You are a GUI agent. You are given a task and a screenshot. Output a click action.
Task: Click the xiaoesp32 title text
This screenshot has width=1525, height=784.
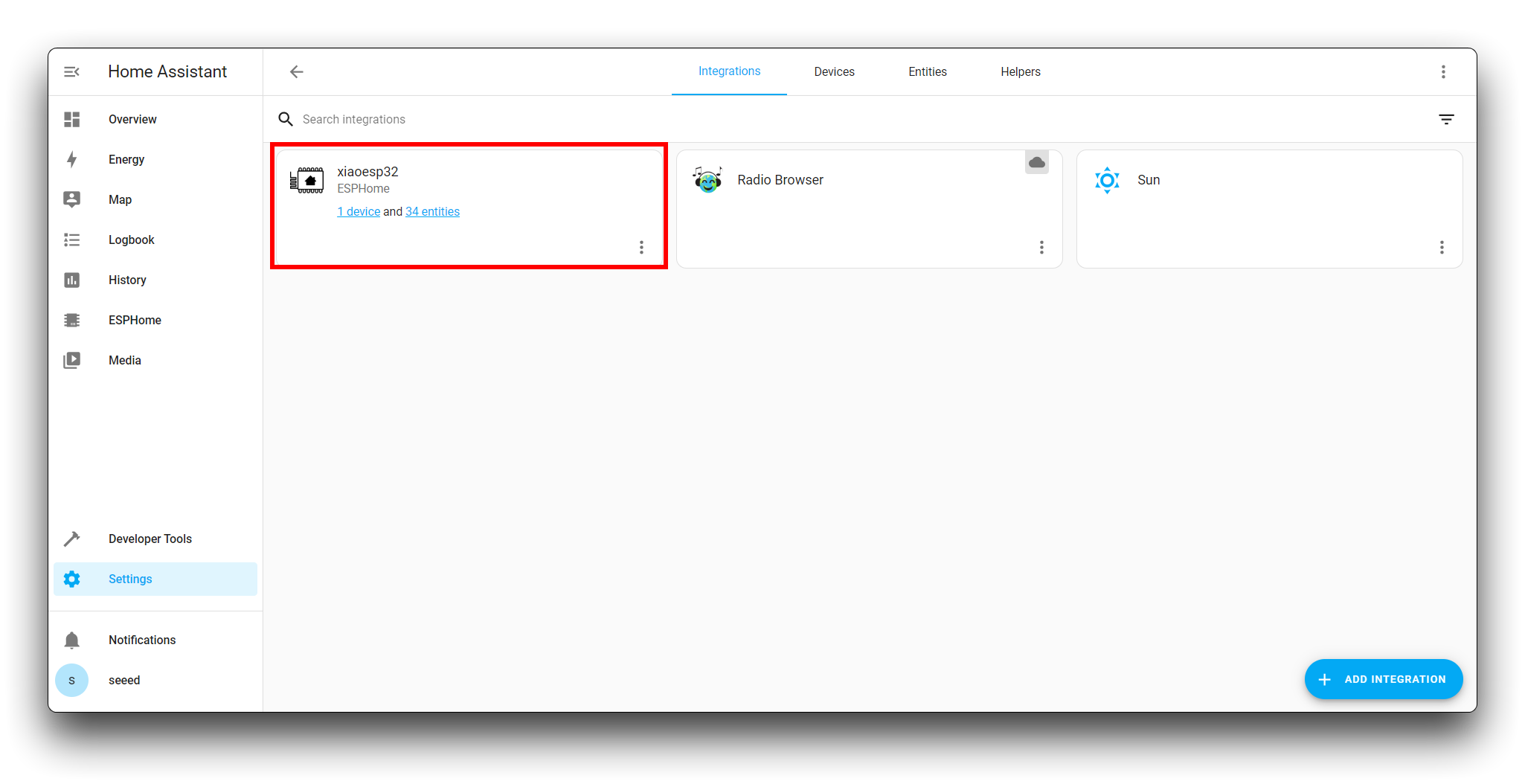point(367,172)
